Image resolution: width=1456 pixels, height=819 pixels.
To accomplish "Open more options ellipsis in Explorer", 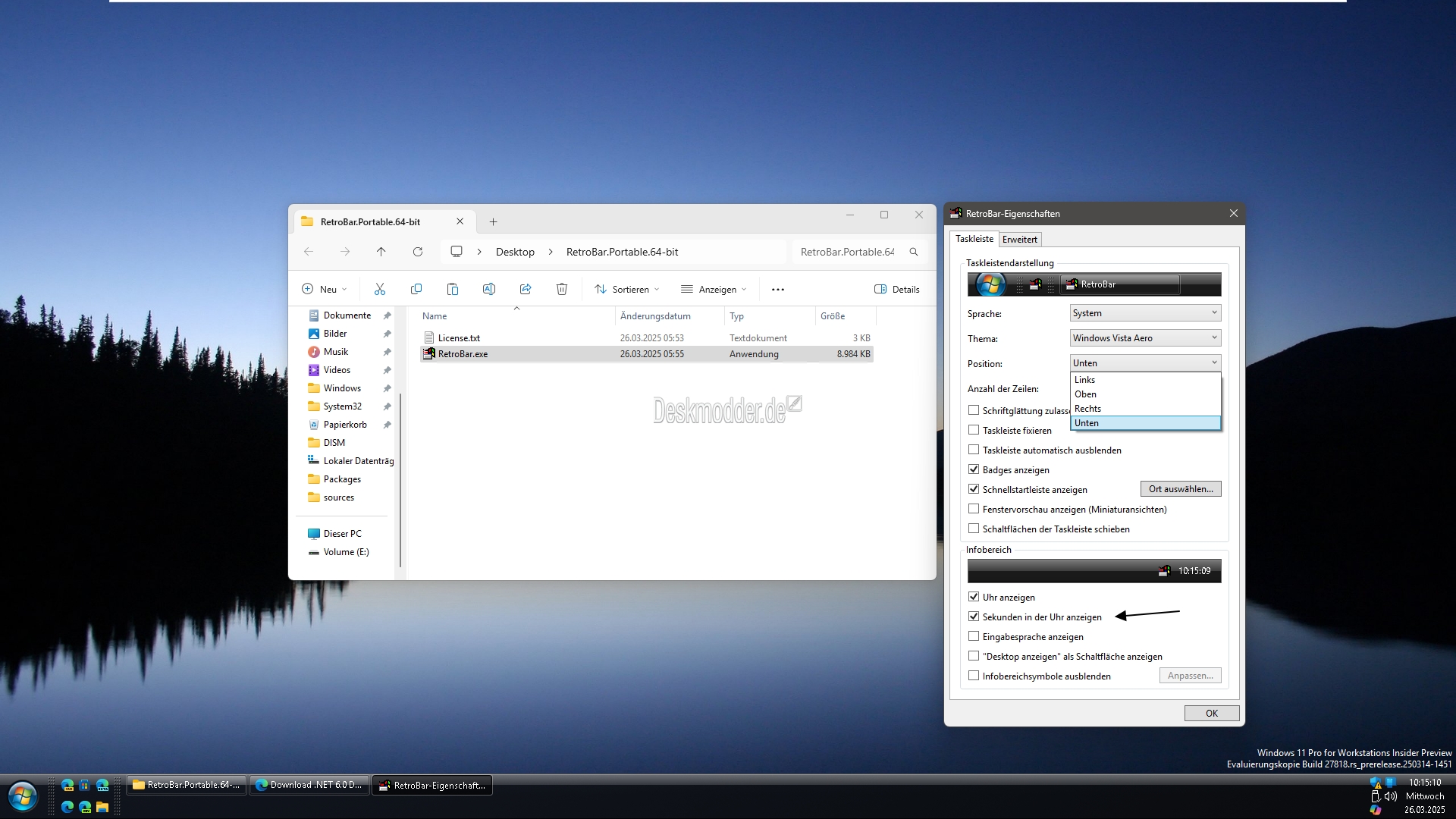I will coord(778,289).
